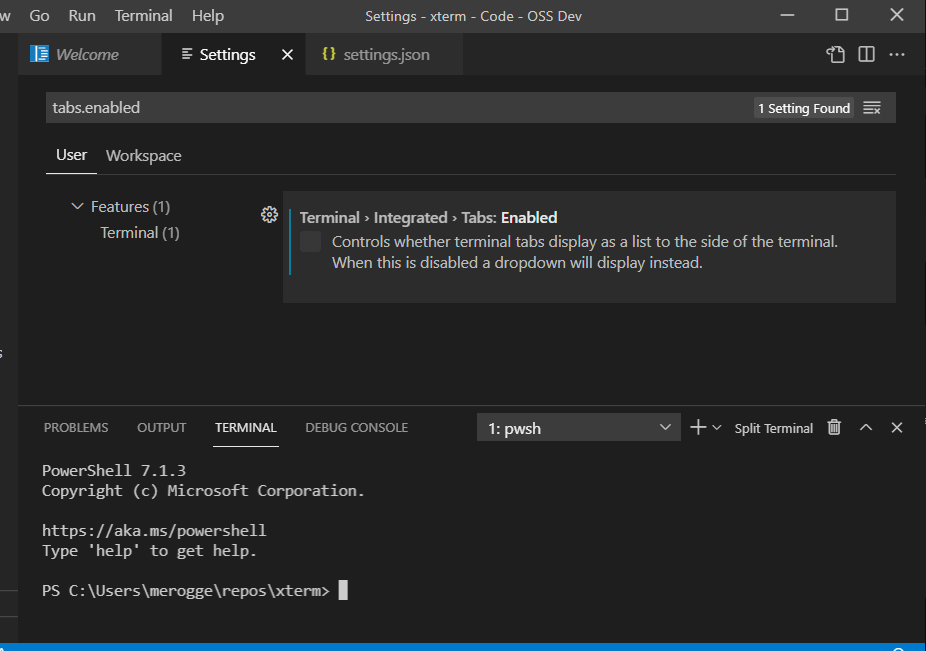Open the Terminal menu
The width and height of the screenshot is (926, 651).
143,15
